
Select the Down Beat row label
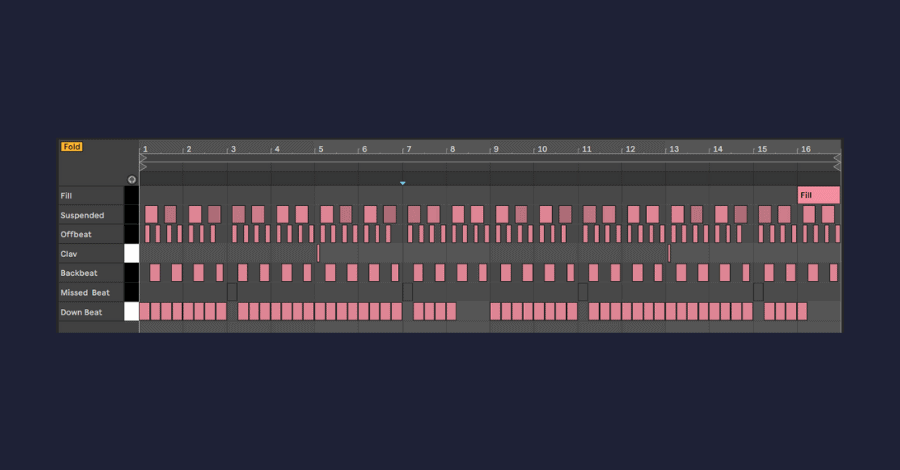81,312
